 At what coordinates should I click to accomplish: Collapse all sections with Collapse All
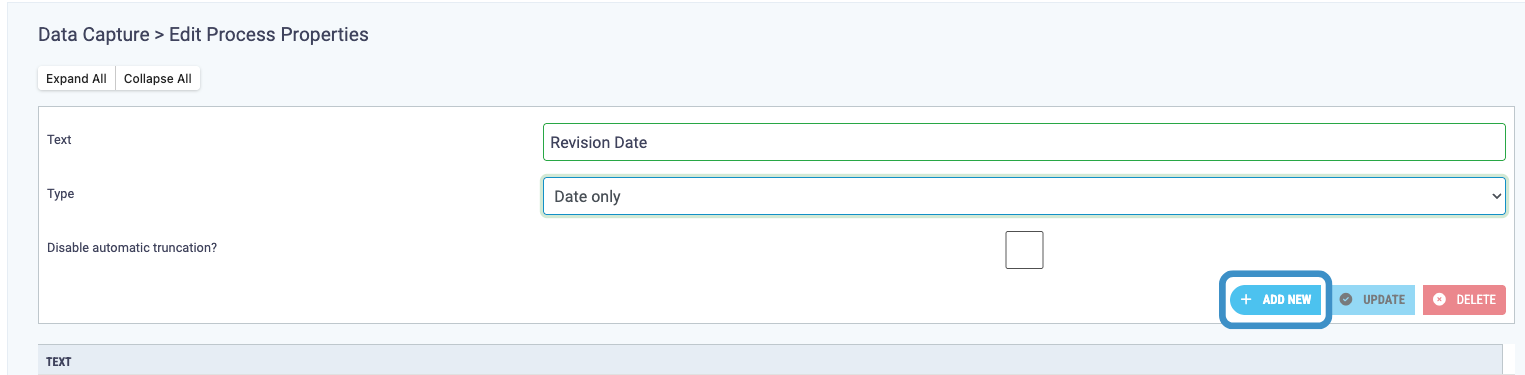pyautogui.click(x=158, y=78)
